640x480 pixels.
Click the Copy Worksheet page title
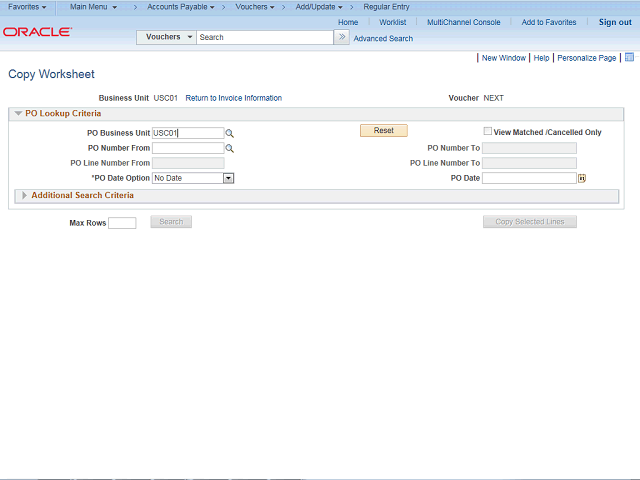51,74
